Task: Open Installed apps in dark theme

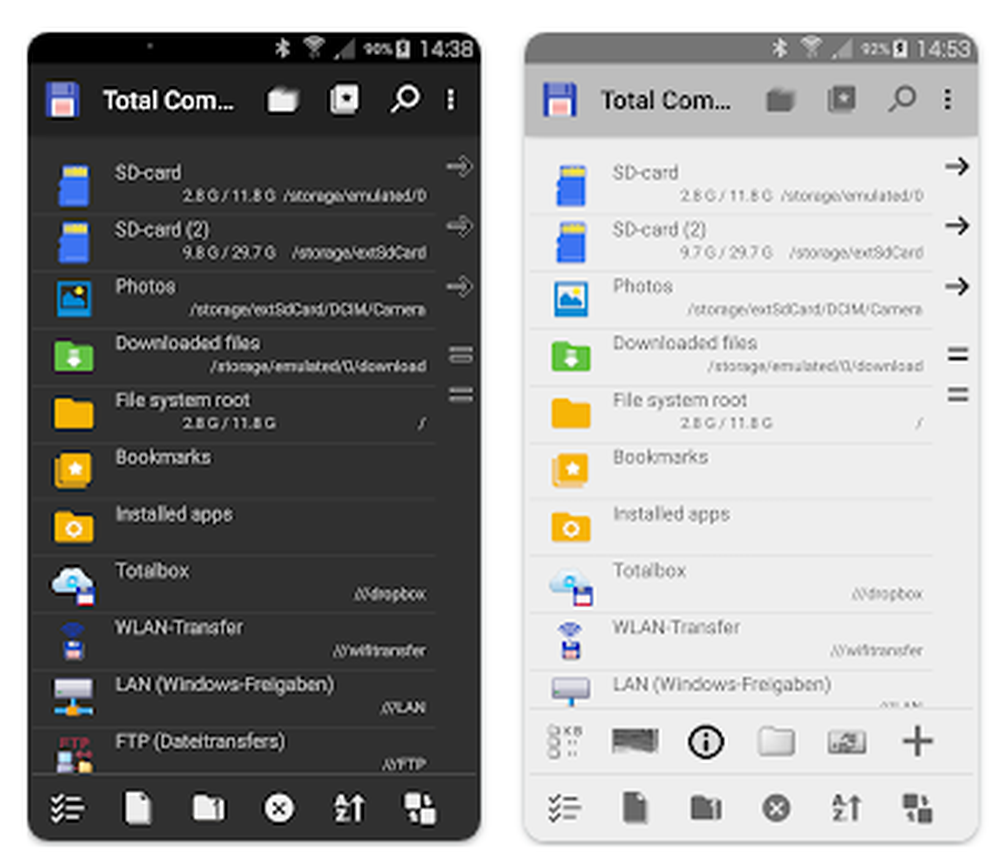Action: tap(235, 526)
